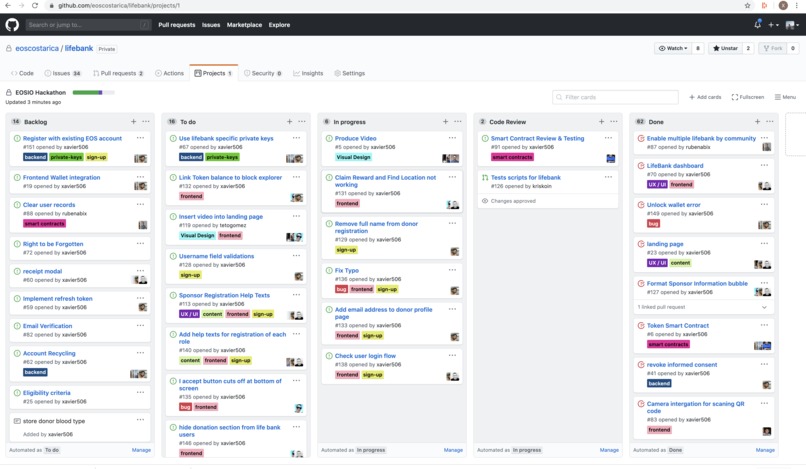Open the plus create-new menu in header
Image resolution: width=806 pixels, height=469 pixels.
[x=773, y=25]
